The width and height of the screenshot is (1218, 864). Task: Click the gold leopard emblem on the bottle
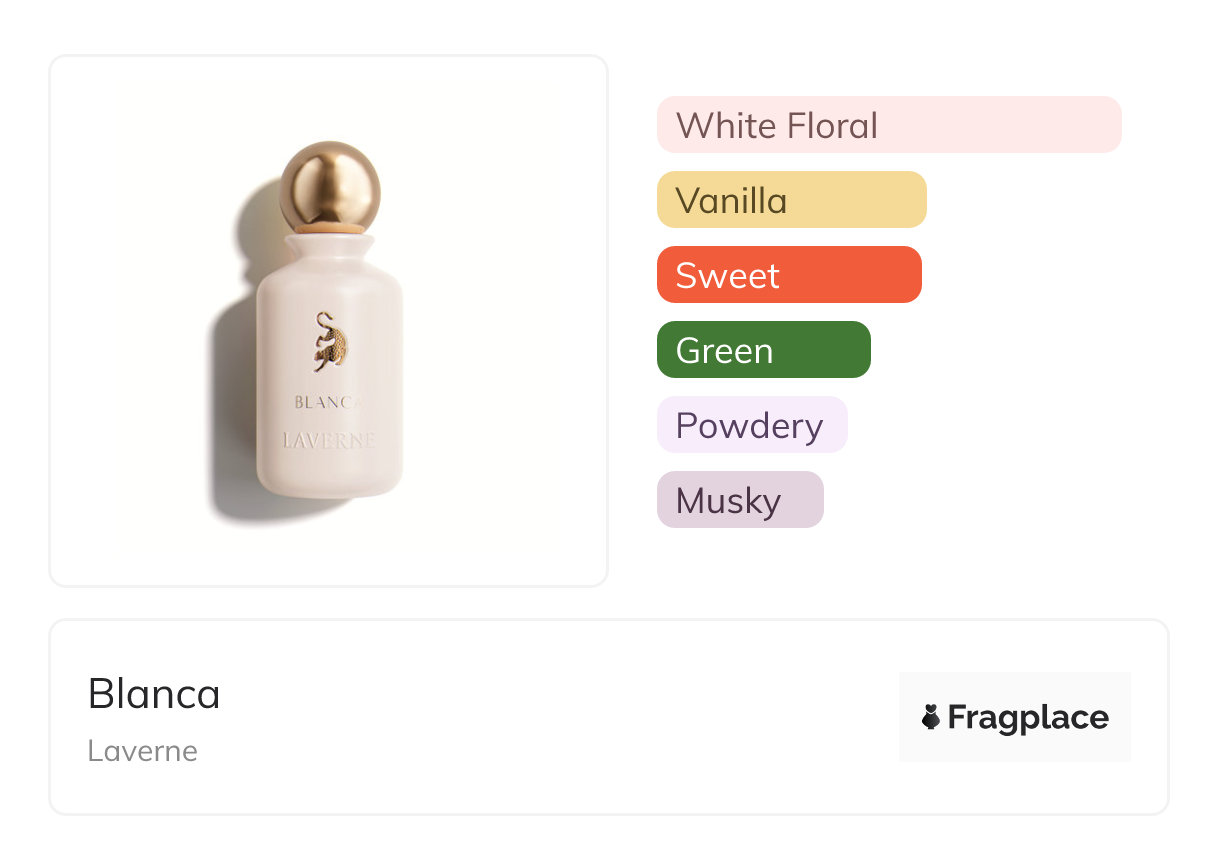tap(329, 343)
